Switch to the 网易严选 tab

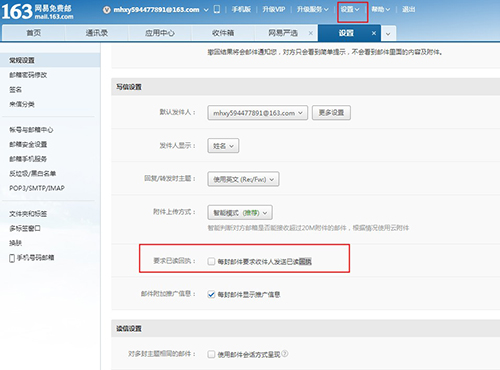283,33
